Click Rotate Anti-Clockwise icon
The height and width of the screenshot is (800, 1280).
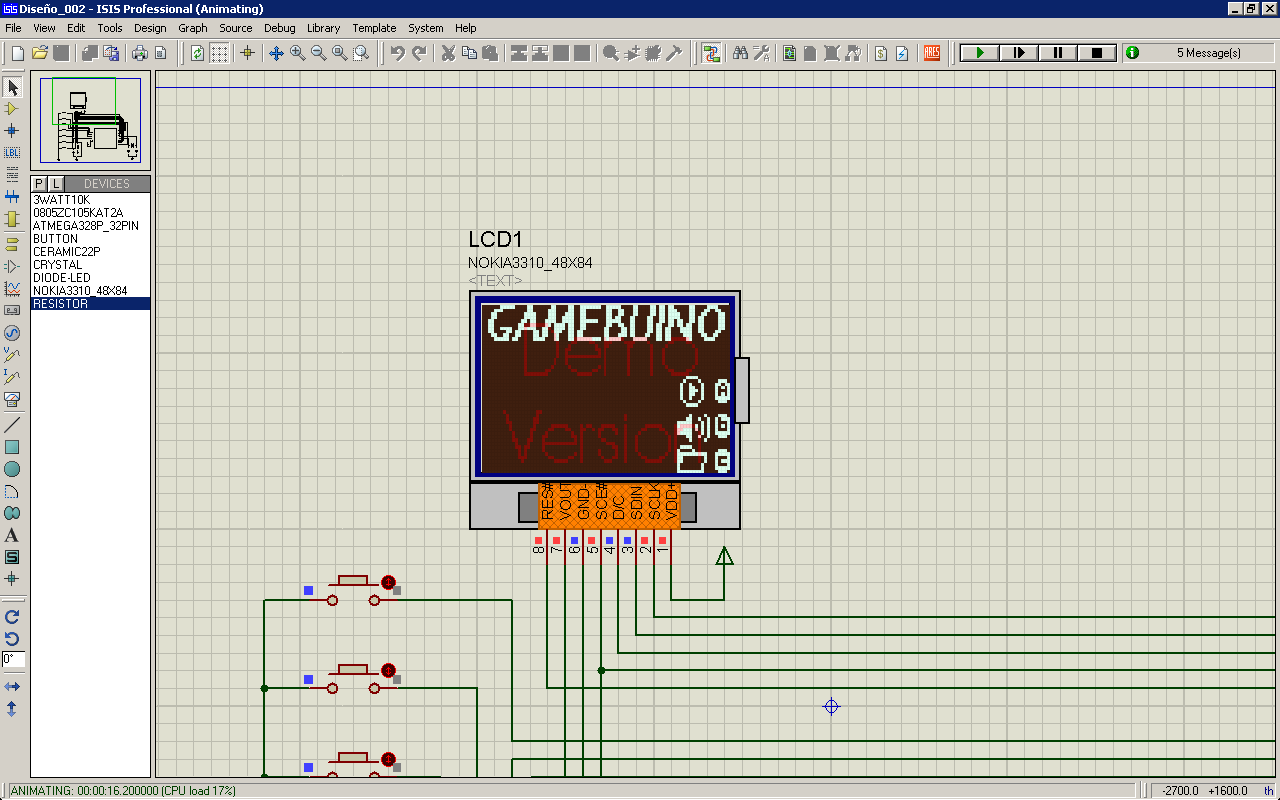pyautogui.click(x=12, y=638)
